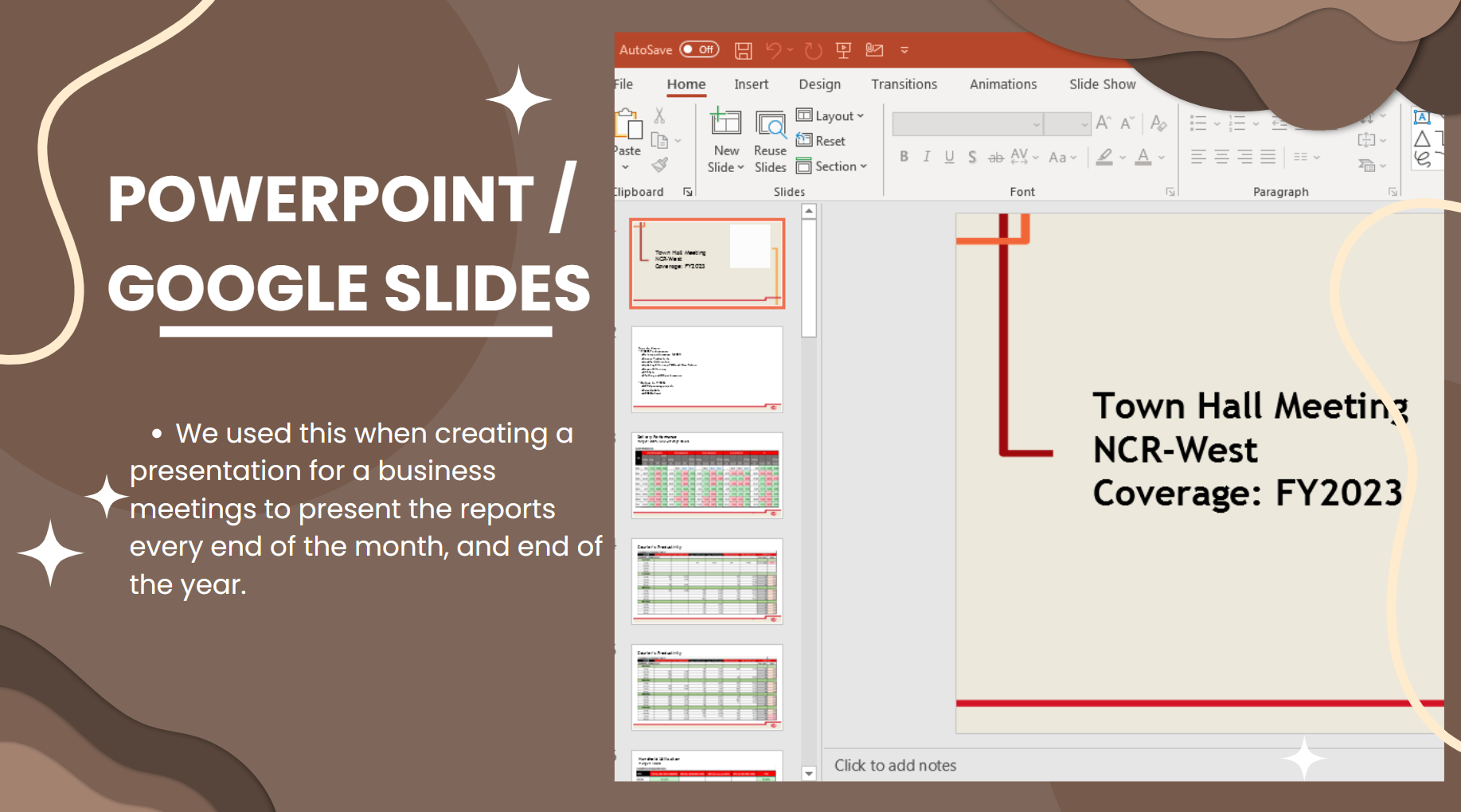
Task: Toggle Strikethrough formatting
Action: [x=995, y=158]
